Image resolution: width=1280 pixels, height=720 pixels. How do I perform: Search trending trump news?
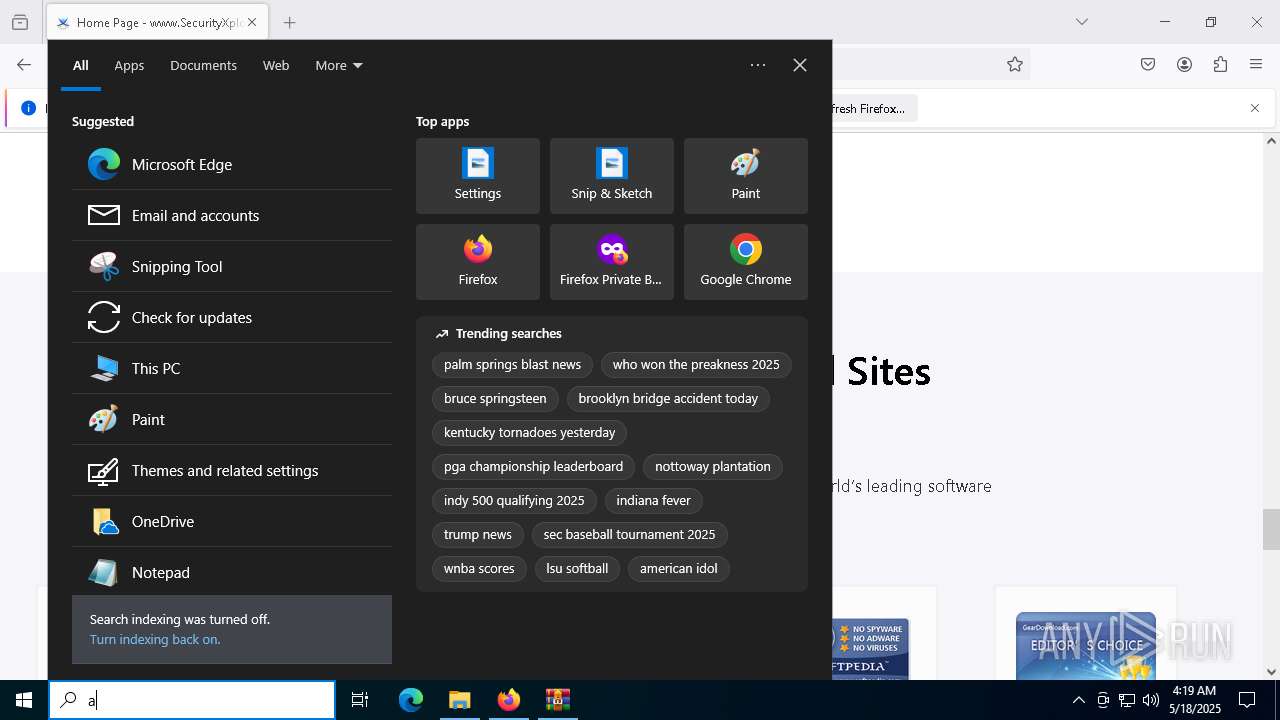pyautogui.click(x=478, y=535)
